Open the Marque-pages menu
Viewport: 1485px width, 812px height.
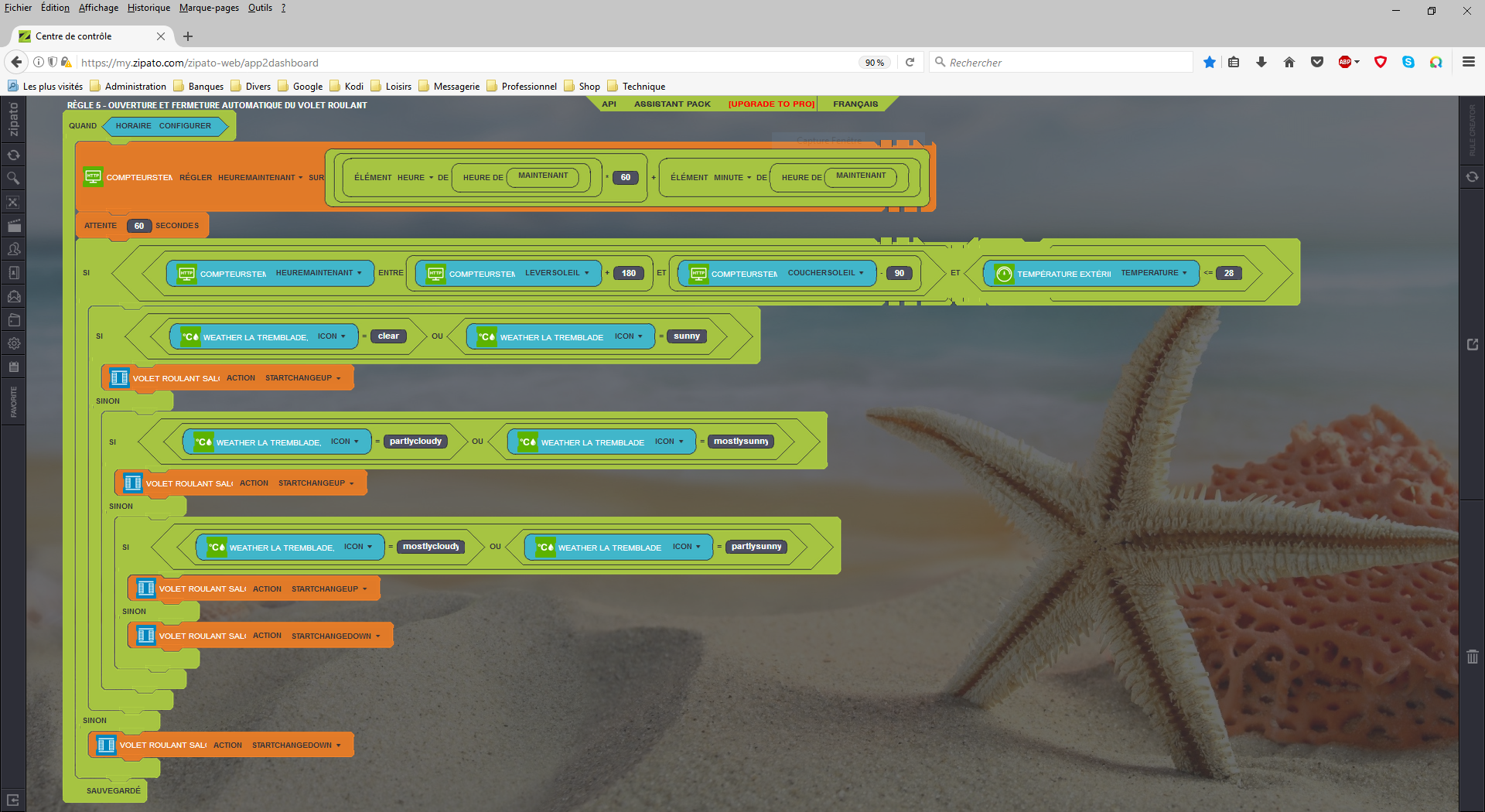pos(209,8)
